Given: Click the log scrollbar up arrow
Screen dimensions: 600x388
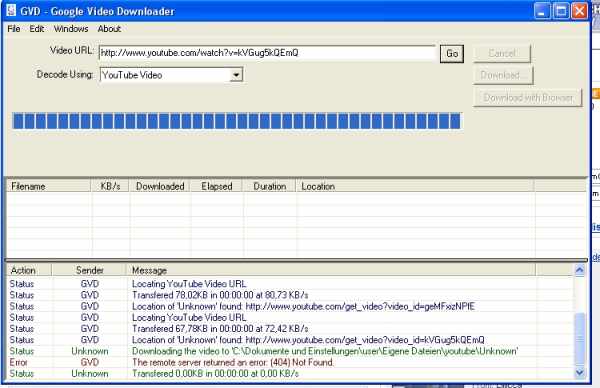Looking at the screenshot, I should click(579, 271).
